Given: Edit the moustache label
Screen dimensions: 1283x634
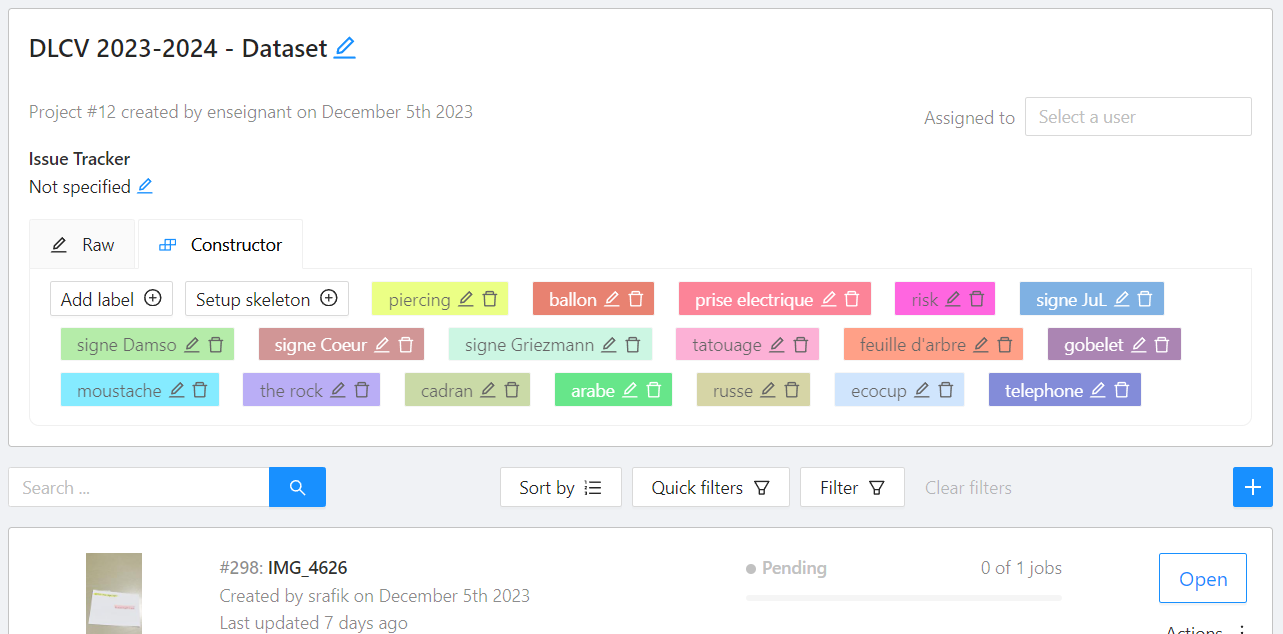Looking at the screenshot, I should click(x=177, y=390).
